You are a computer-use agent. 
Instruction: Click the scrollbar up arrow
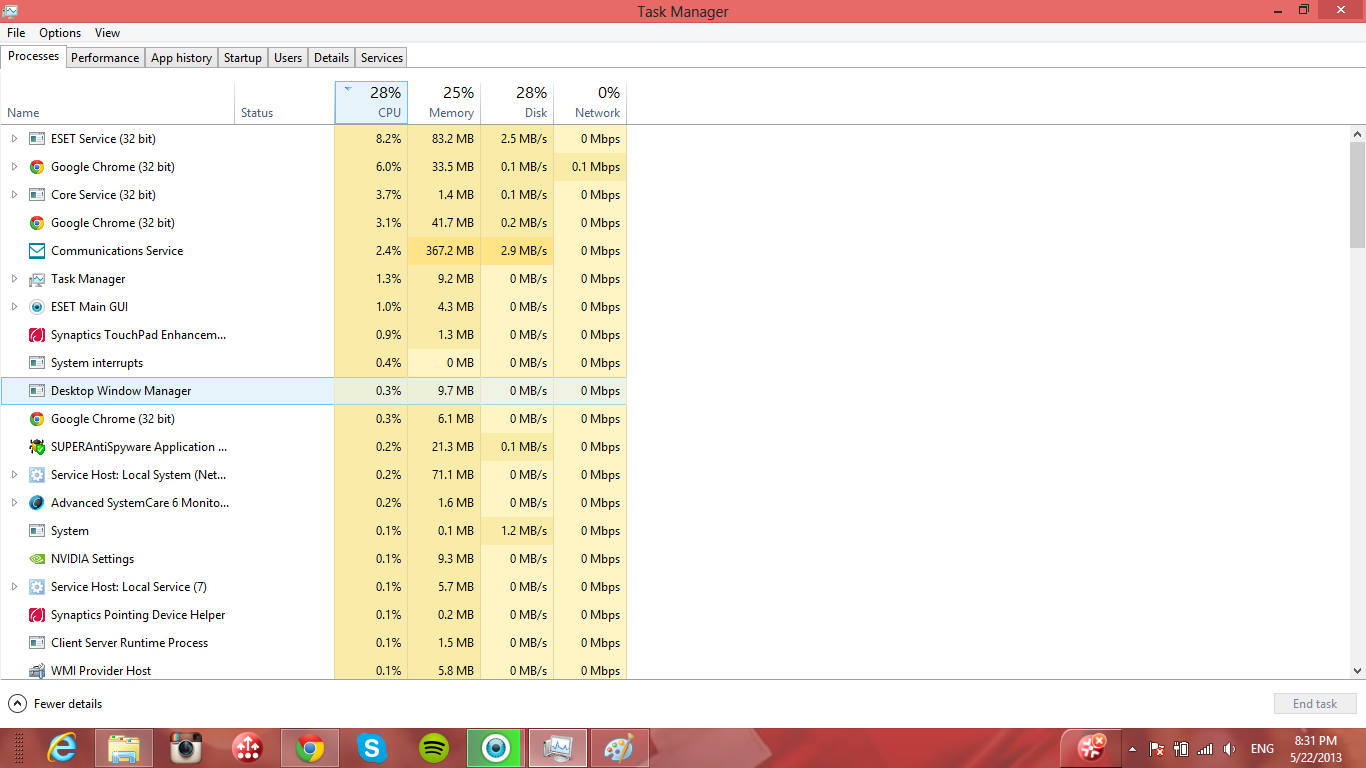point(1357,134)
